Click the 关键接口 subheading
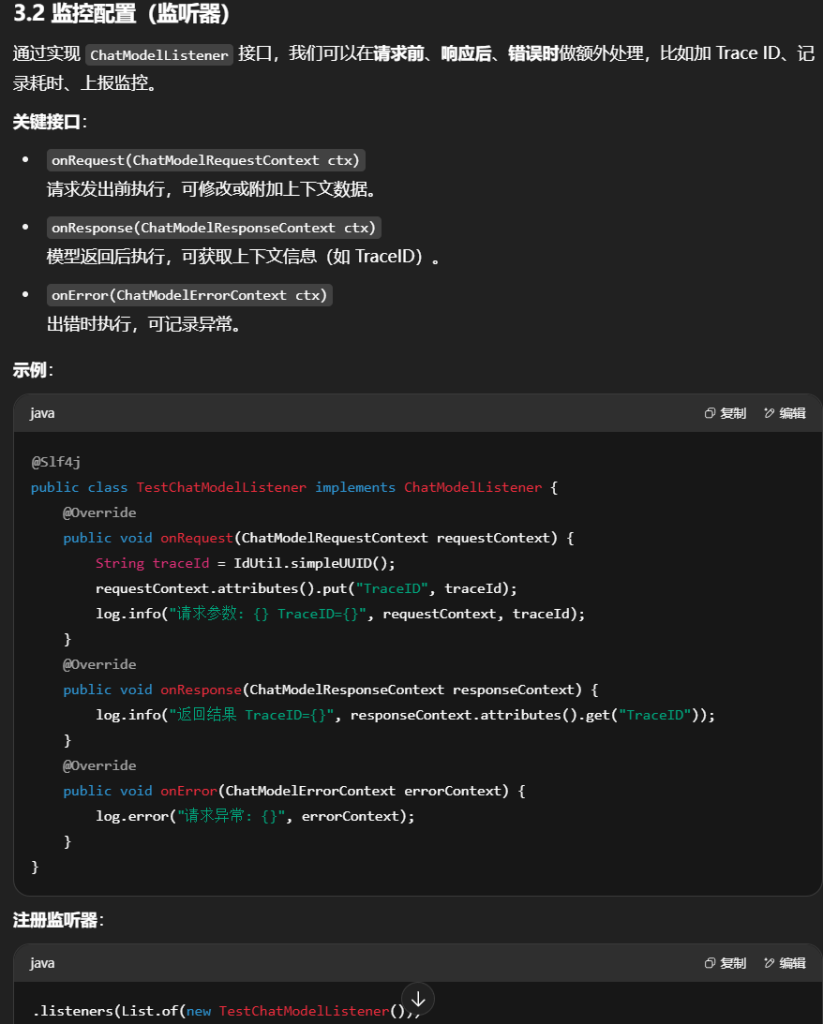This screenshot has height=1024, width=823. (x=49, y=122)
